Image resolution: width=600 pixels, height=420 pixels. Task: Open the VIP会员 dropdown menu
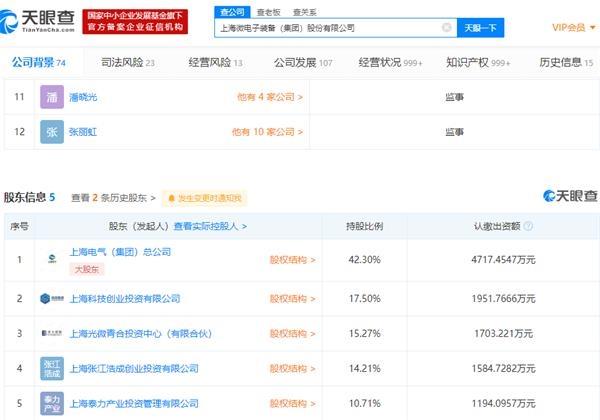[x=574, y=28]
